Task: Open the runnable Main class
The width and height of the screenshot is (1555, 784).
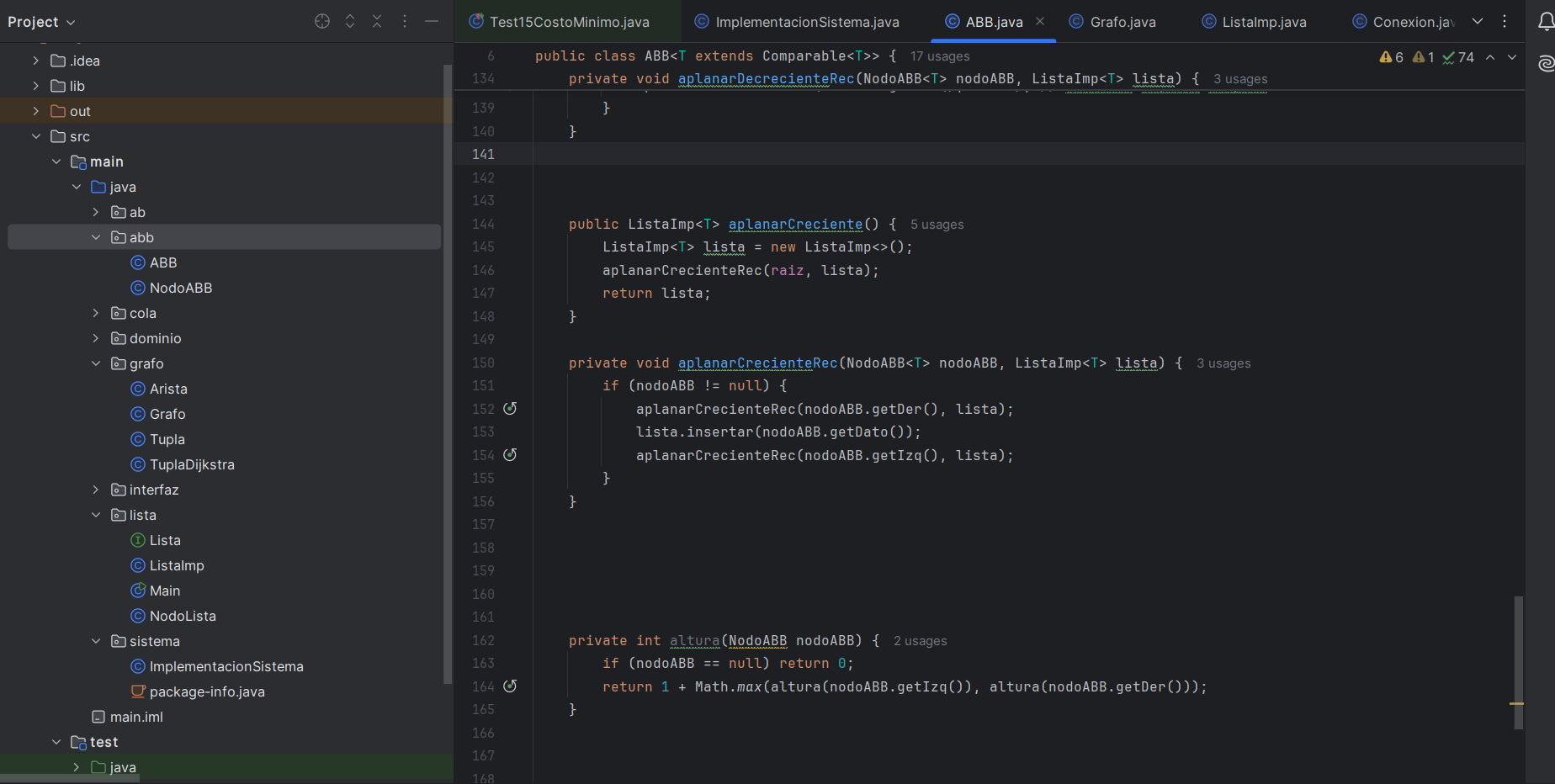Action: tap(156, 591)
